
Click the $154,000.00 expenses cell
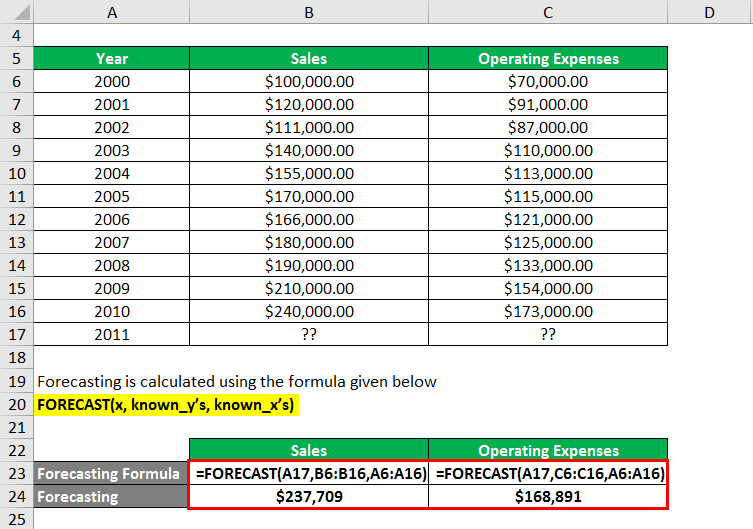point(548,288)
